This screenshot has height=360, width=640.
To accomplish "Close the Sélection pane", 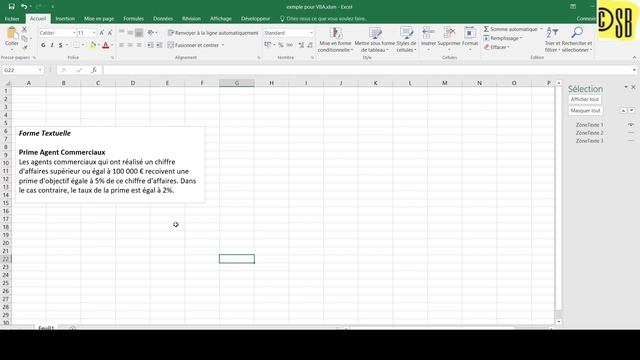I will pos(633,87).
